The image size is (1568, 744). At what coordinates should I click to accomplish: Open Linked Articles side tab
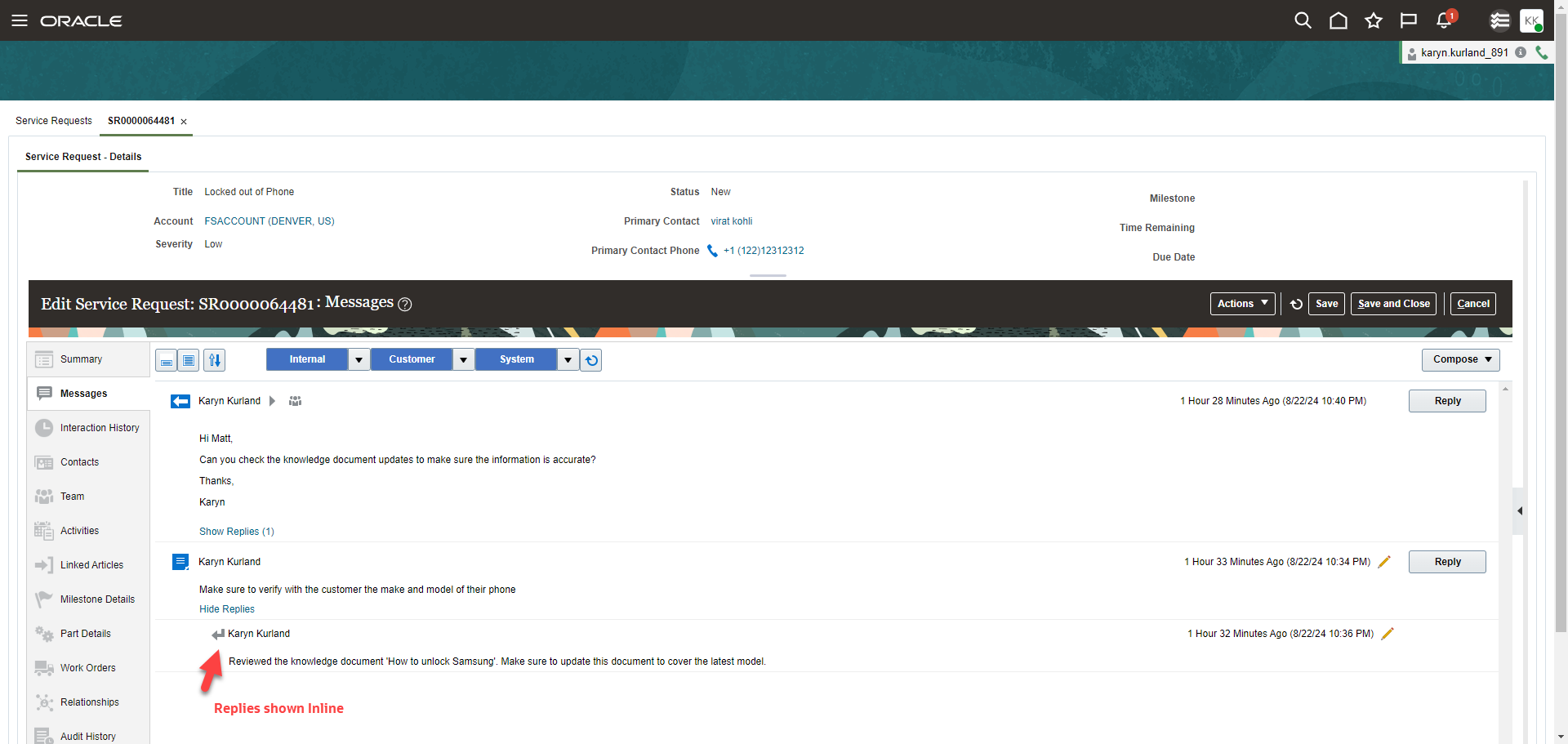88,565
